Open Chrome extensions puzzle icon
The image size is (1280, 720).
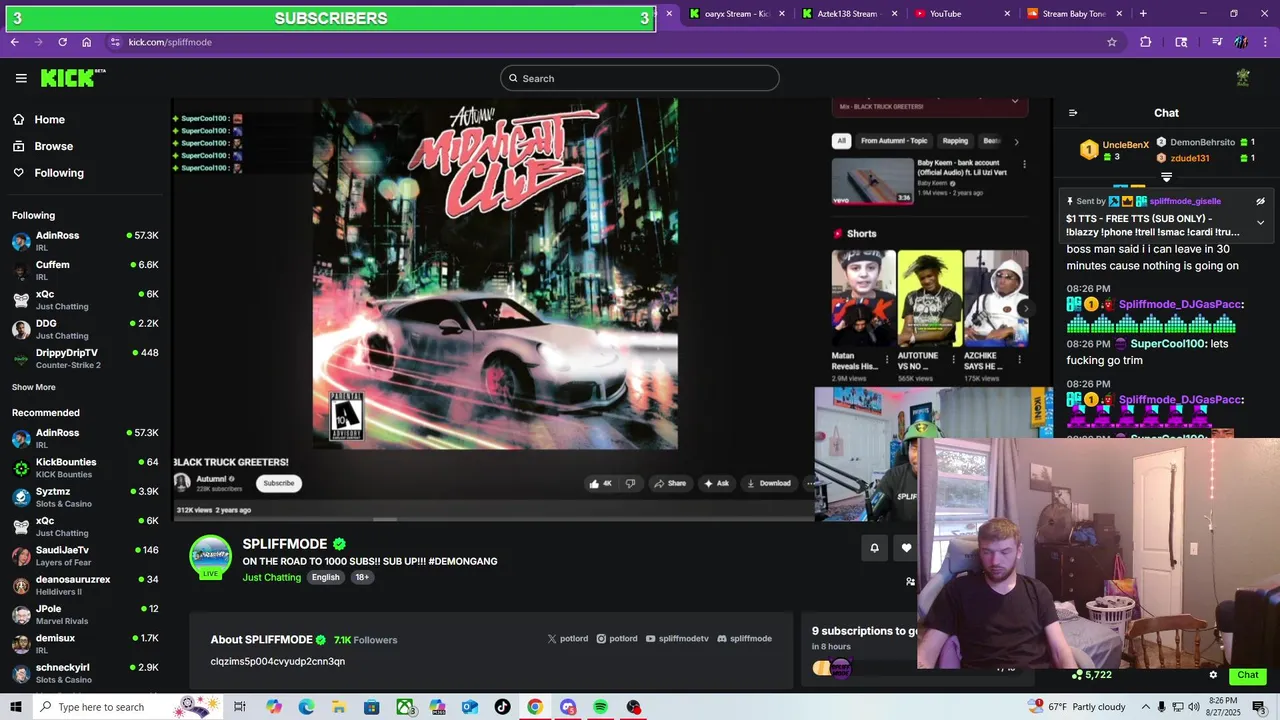coord(1146,42)
